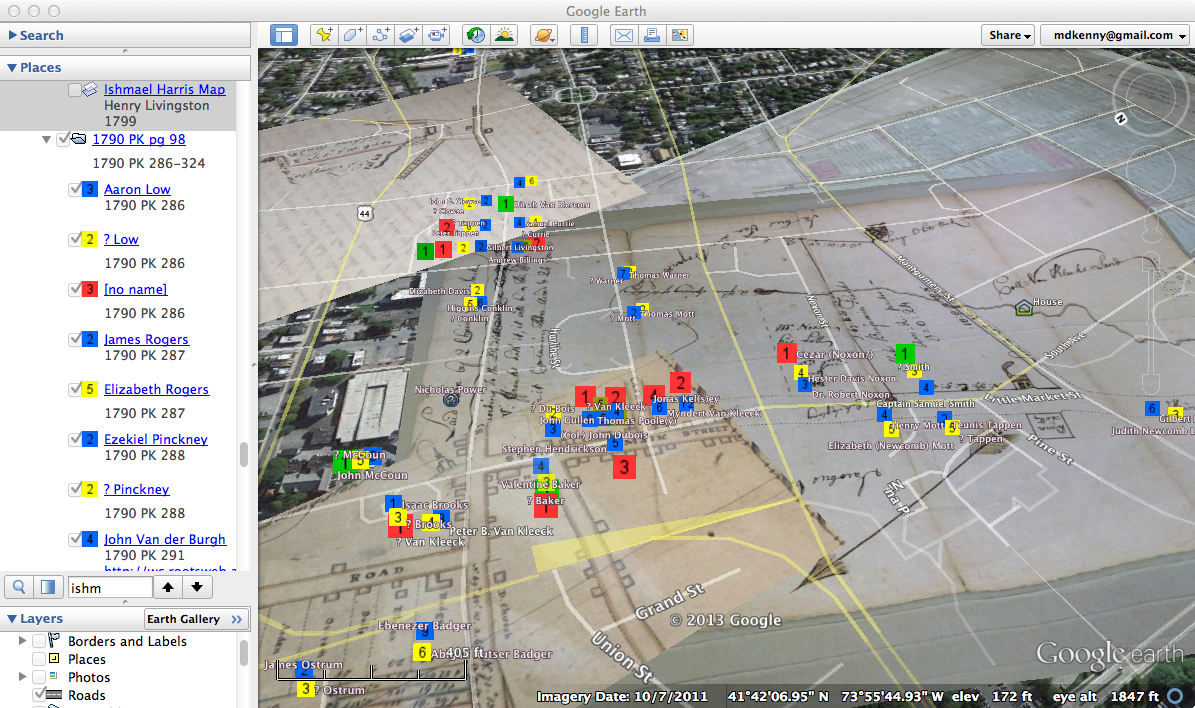Expand the Photos layer tree
This screenshot has height=708, width=1195.
pyautogui.click(x=23, y=677)
